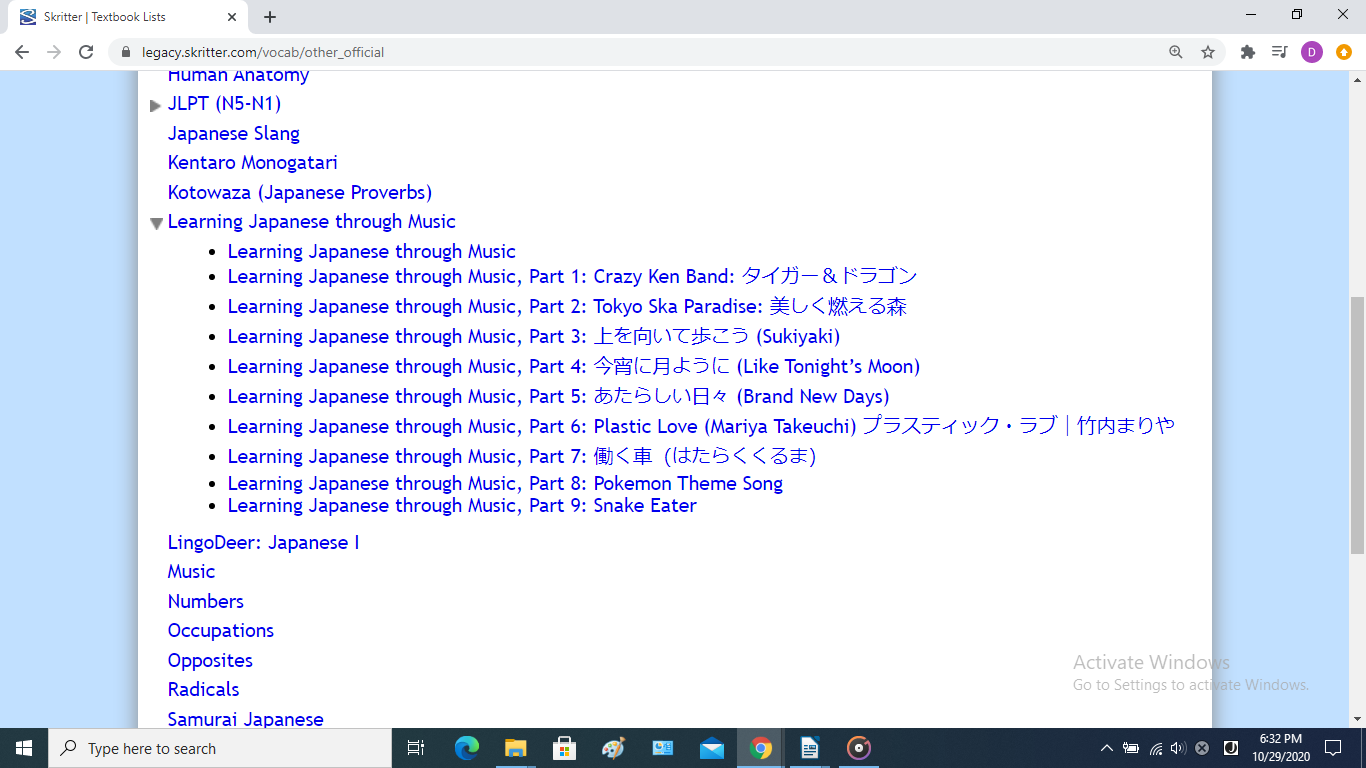Open Part 3 Sukiyaki link

(534, 336)
